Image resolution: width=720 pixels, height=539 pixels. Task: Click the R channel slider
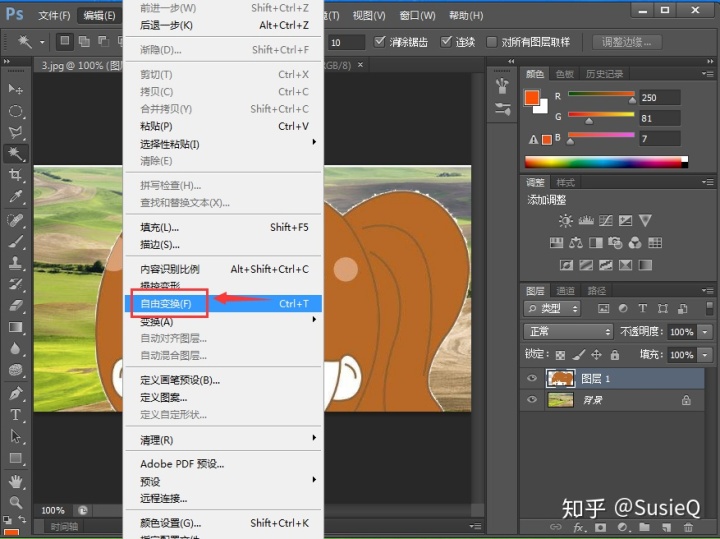point(601,94)
